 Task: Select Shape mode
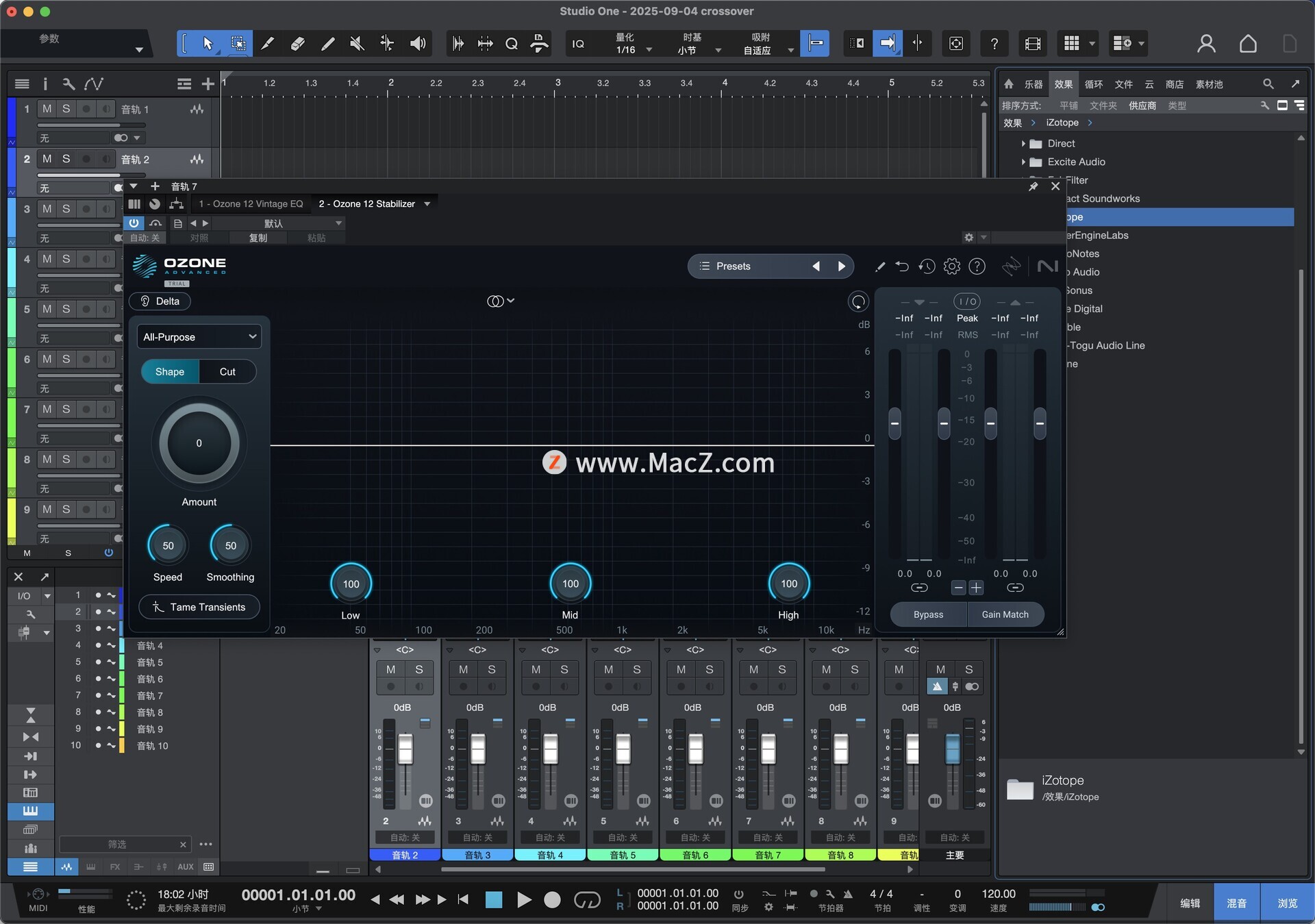pos(170,372)
